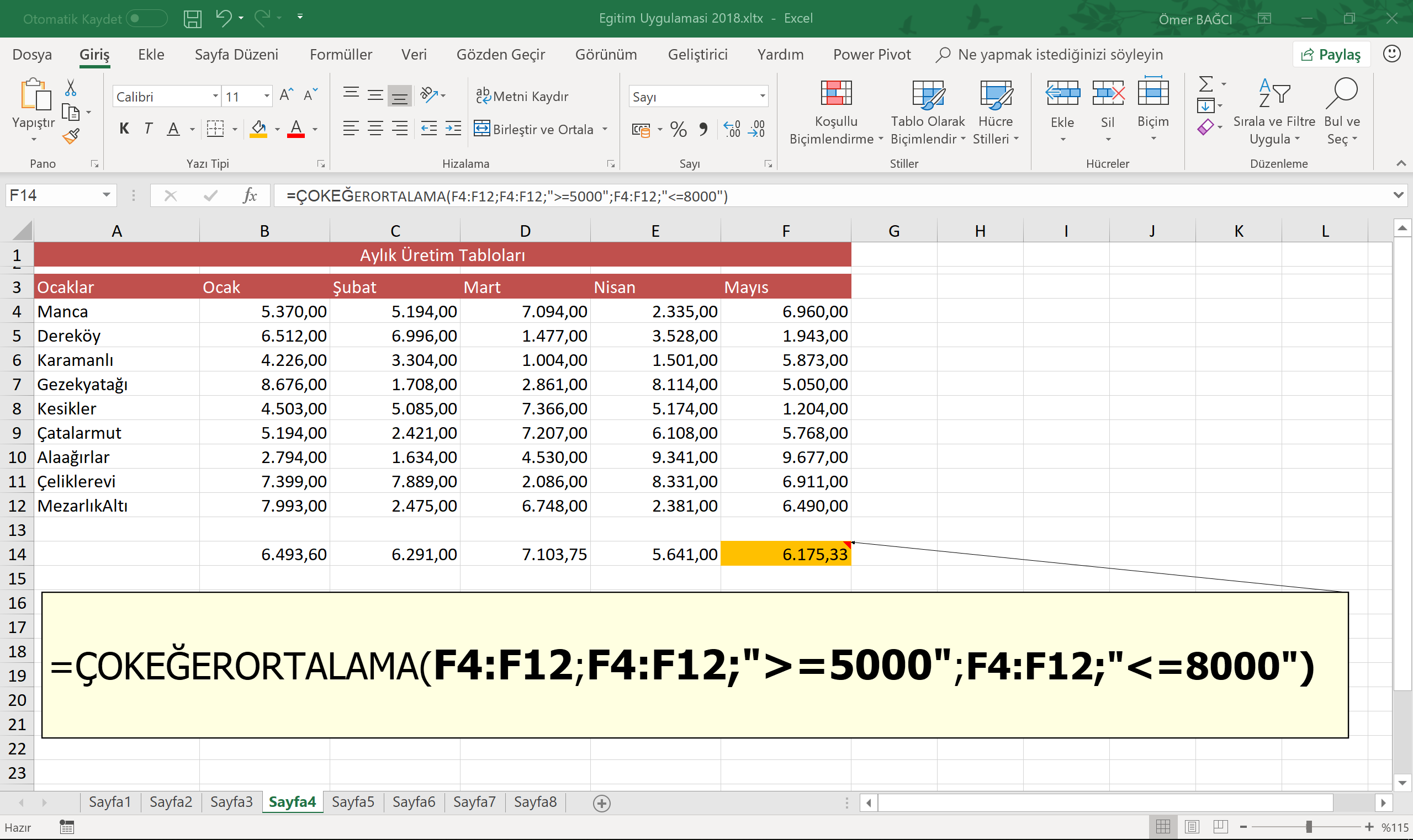Click the Cut scissors icon

[x=70, y=88]
